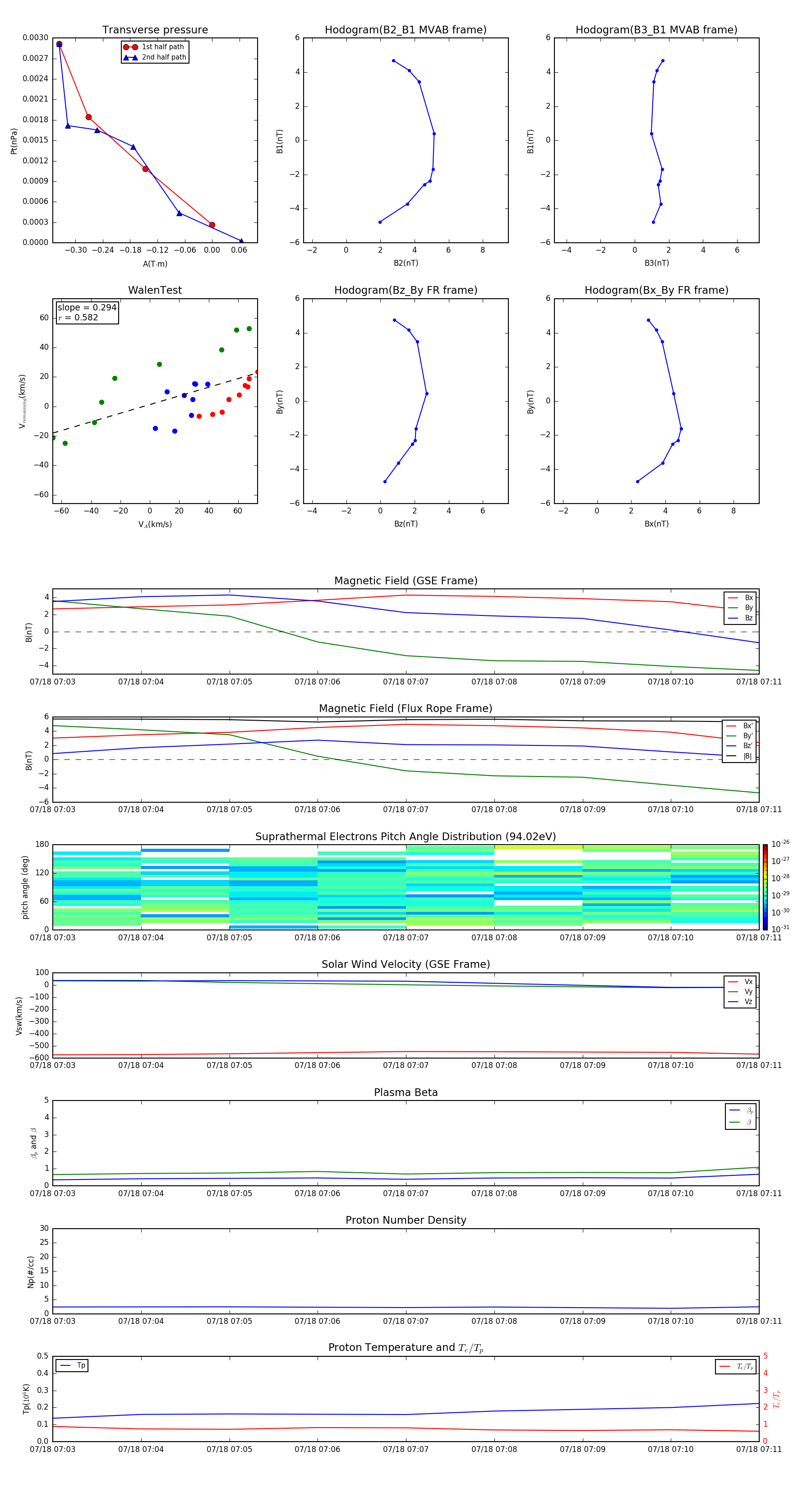The width and height of the screenshot is (812, 1489).
Task: Click the 'Hodogram(B2_B1 MVAB frame)' title
Action: click(406, 30)
